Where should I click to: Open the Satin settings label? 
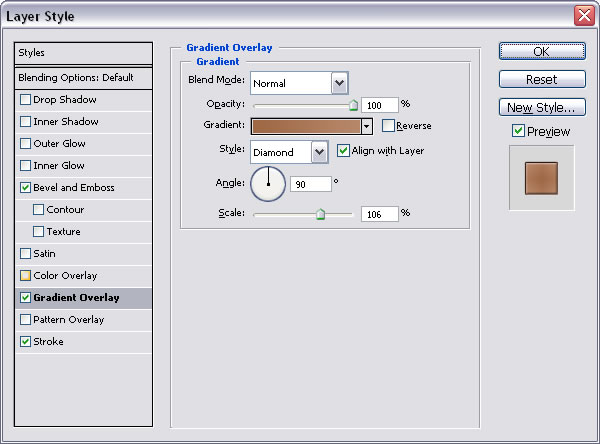coord(44,254)
